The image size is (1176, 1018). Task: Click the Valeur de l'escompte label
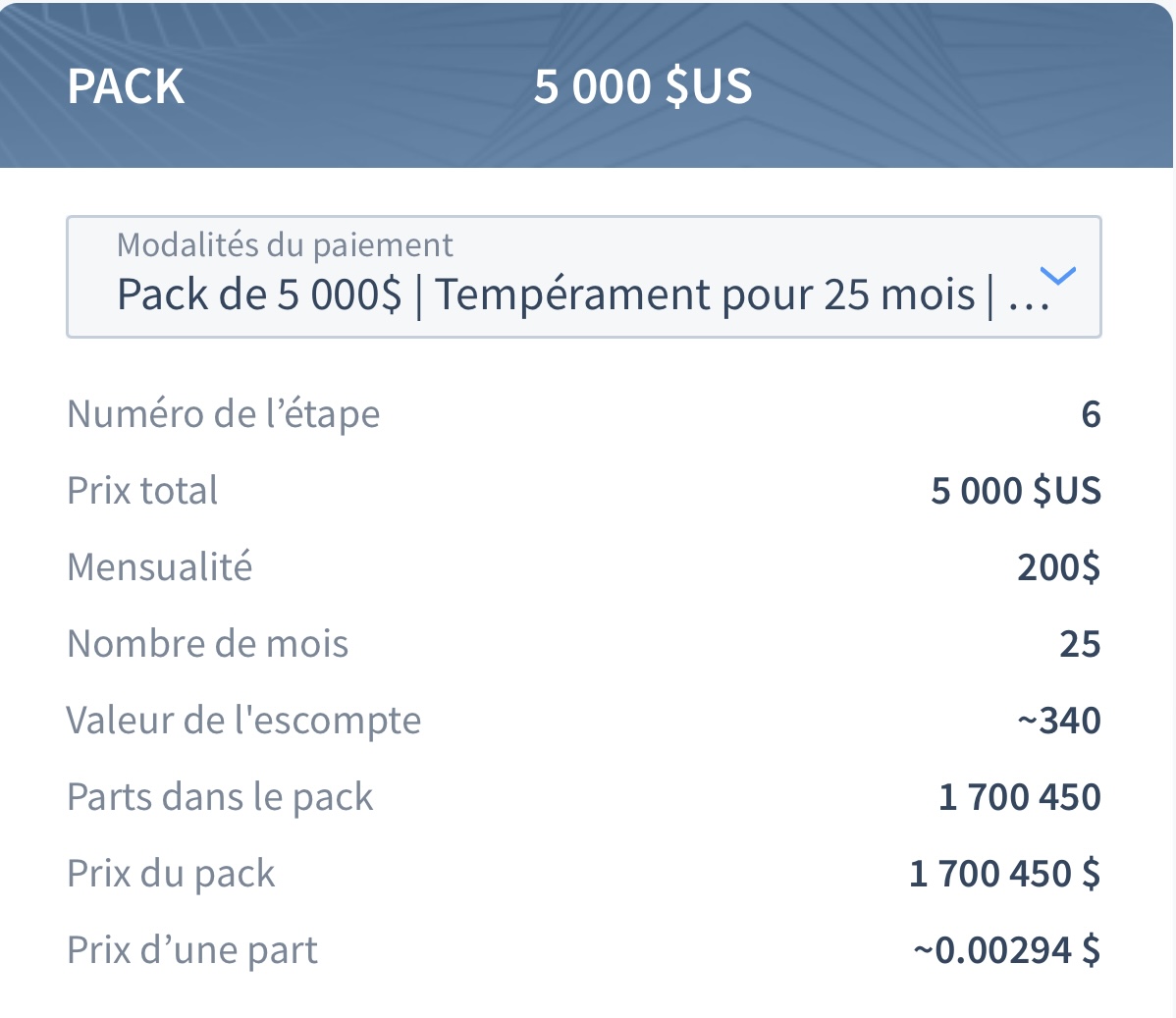click(243, 721)
